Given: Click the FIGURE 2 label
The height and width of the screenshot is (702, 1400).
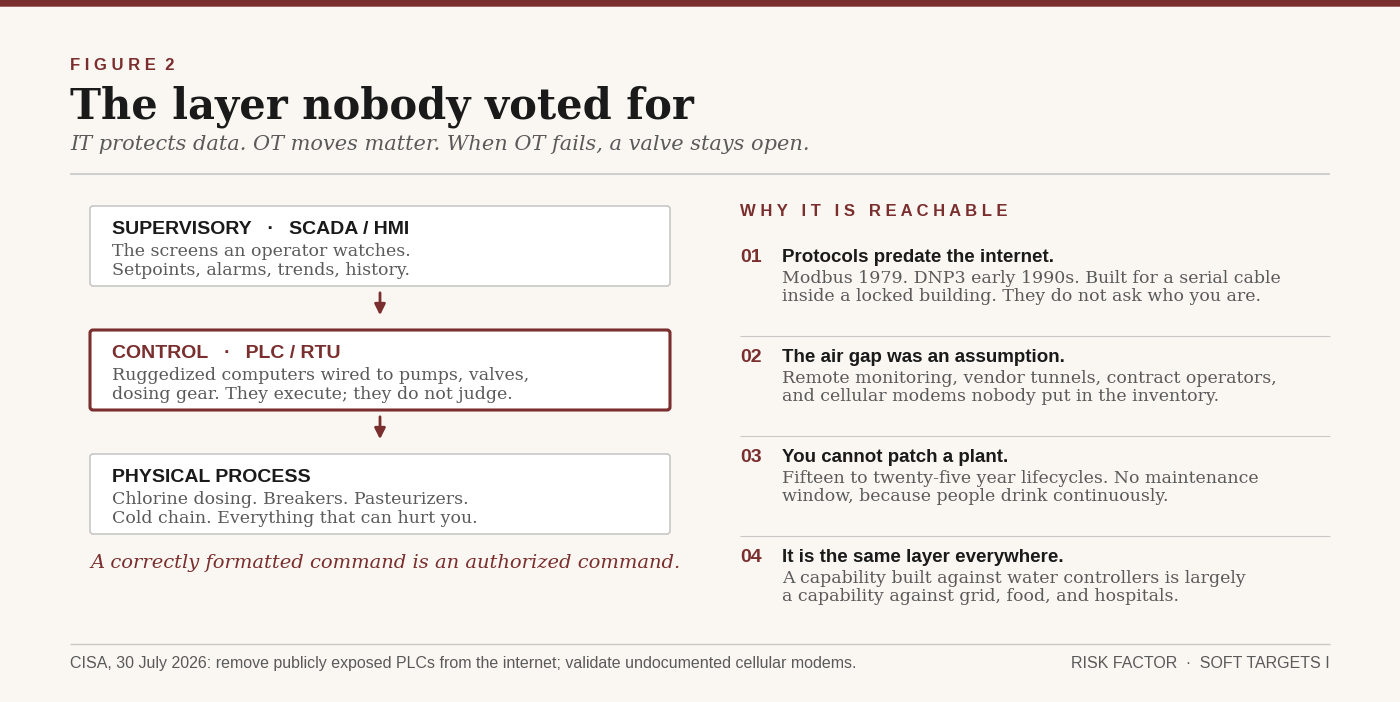Looking at the screenshot, I should point(123,65).
